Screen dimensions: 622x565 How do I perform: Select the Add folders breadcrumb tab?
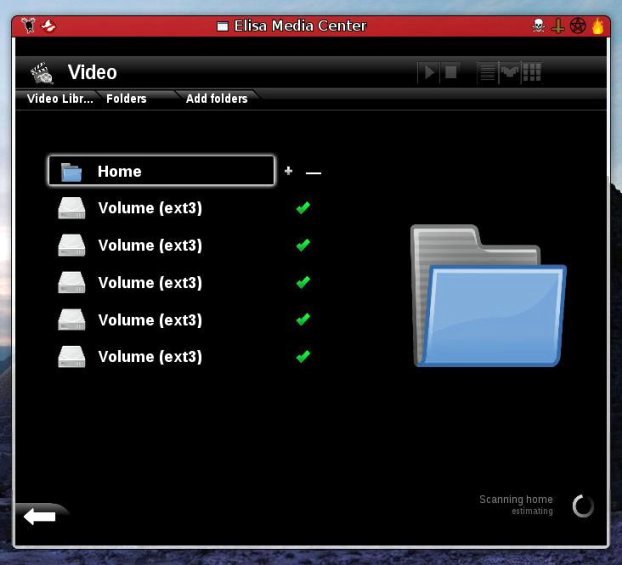pos(217,98)
